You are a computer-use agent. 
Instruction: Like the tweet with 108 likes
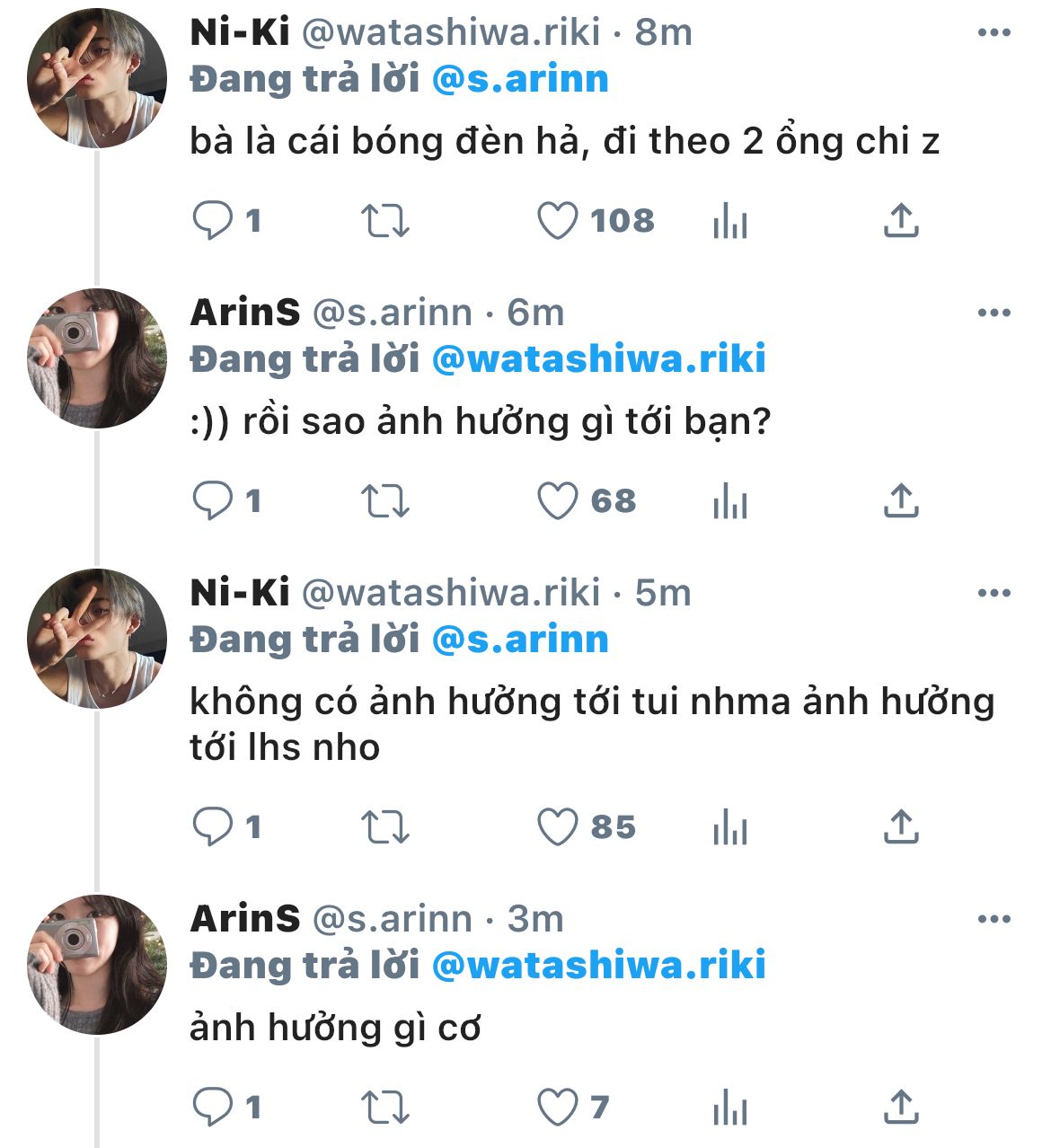click(x=557, y=221)
